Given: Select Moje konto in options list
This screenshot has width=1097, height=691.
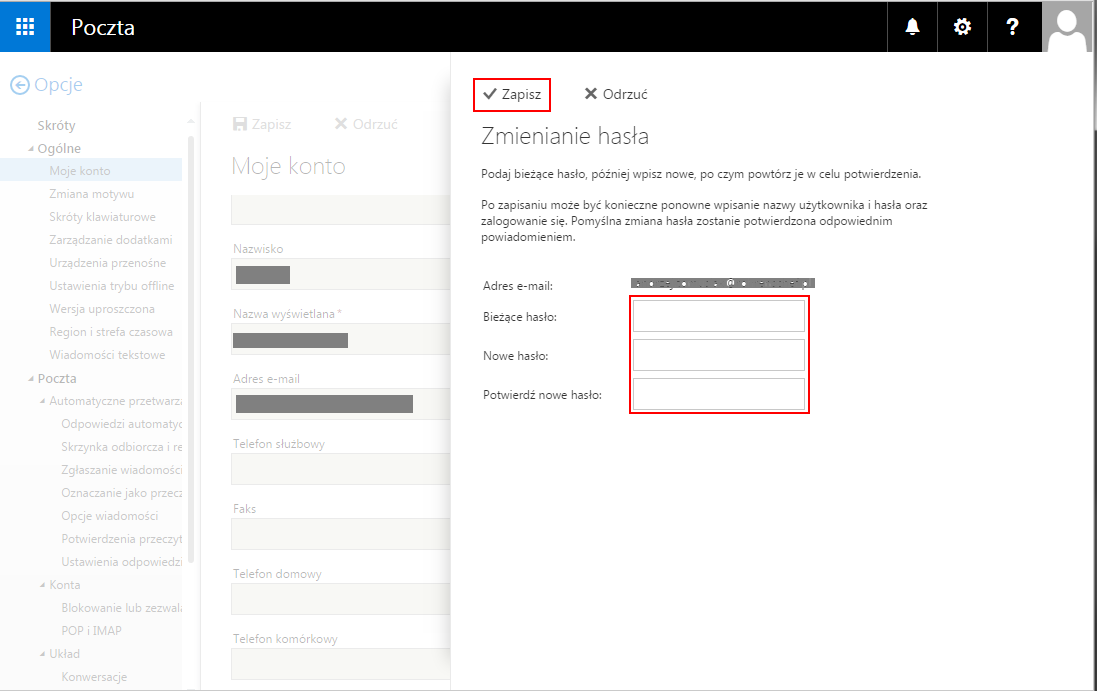Looking at the screenshot, I should coord(91,171).
